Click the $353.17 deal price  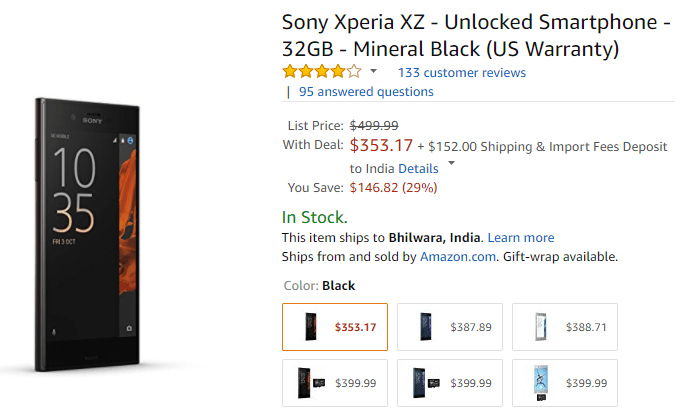pos(381,145)
